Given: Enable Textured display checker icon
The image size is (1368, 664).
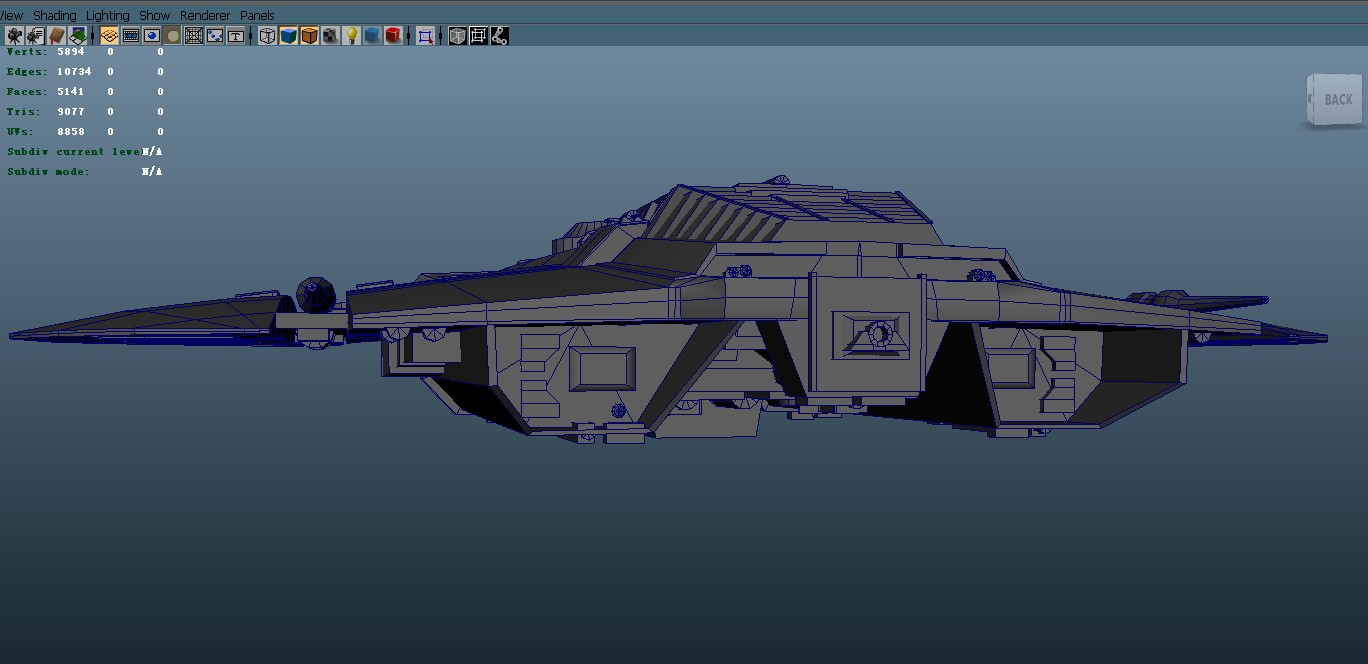Looking at the screenshot, I should [x=331, y=36].
